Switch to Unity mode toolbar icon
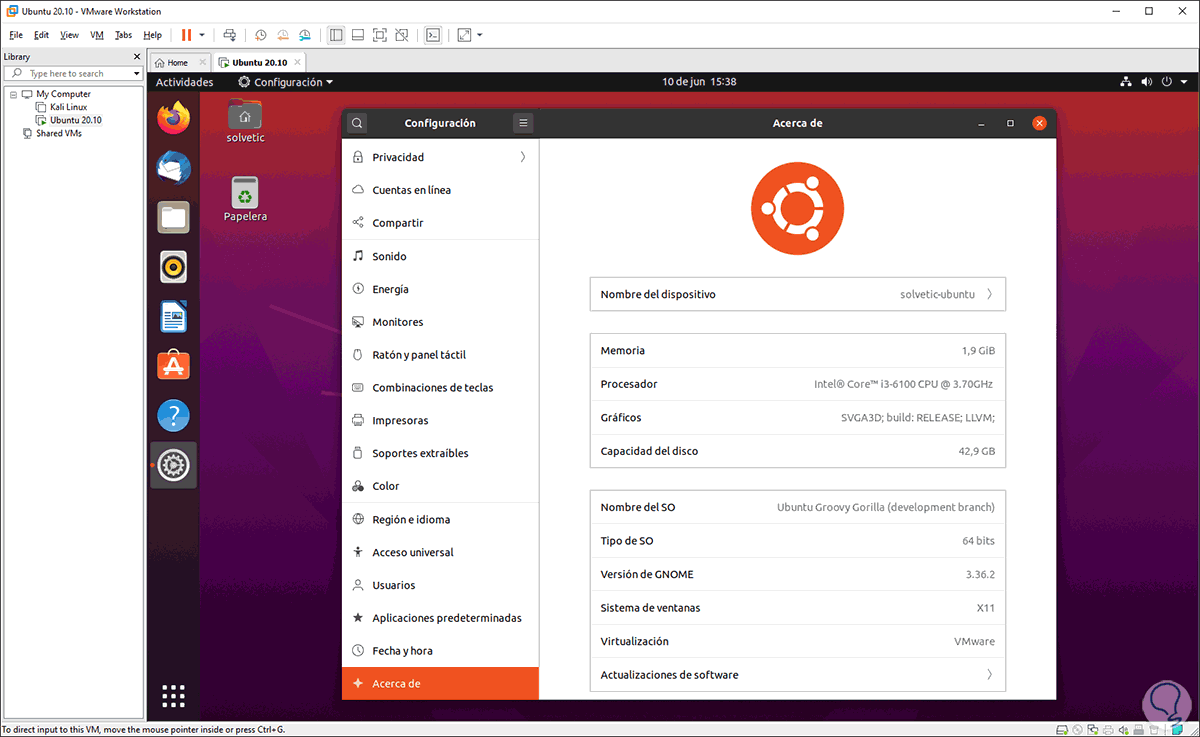The width and height of the screenshot is (1200, 737). (x=402, y=35)
